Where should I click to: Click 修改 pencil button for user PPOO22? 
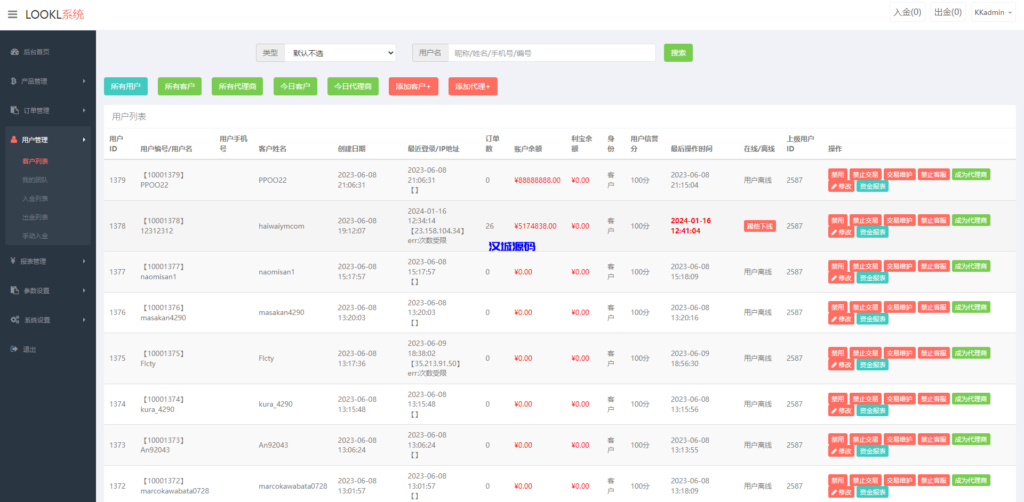coord(840,186)
